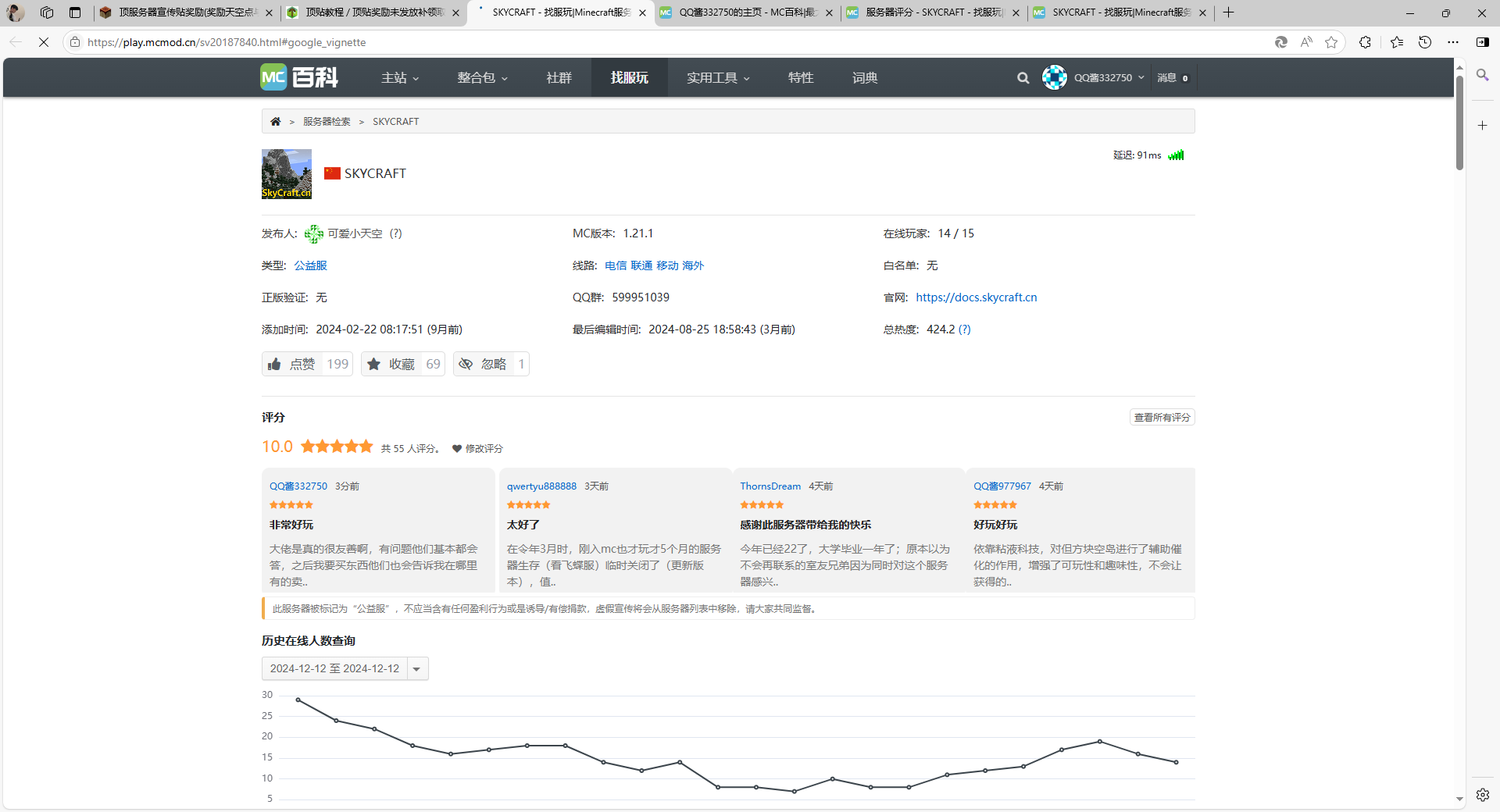Switch to 顶贴教程 browser tab

coord(373,12)
